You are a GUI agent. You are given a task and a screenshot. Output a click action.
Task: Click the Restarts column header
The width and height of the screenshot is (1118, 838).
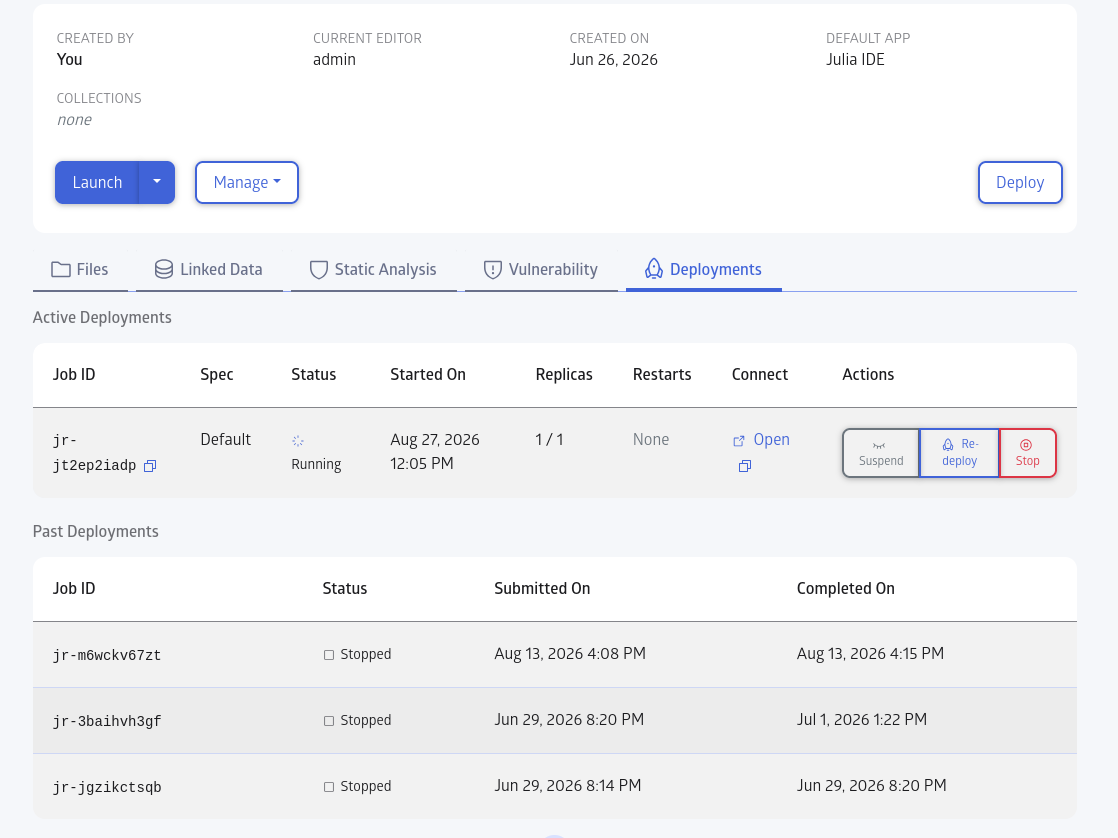tap(662, 374)
